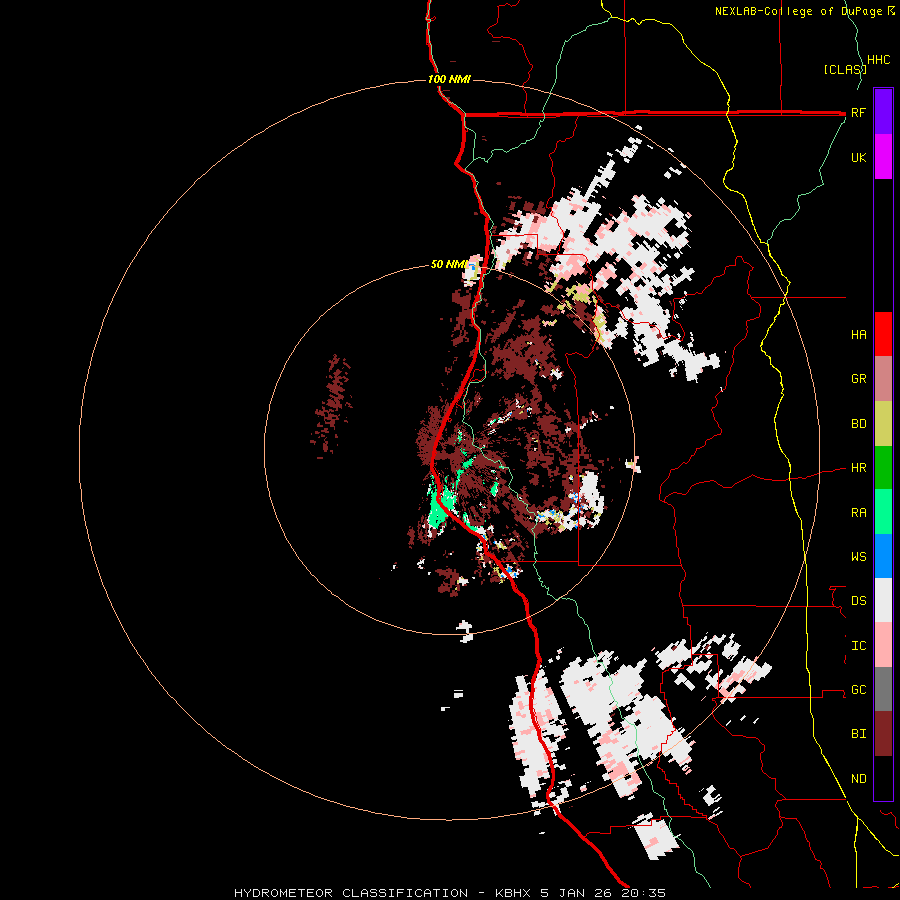This screenshot has width=900, height=900.
Task: Click the [CLAS] units label
Action: point(845,69)
